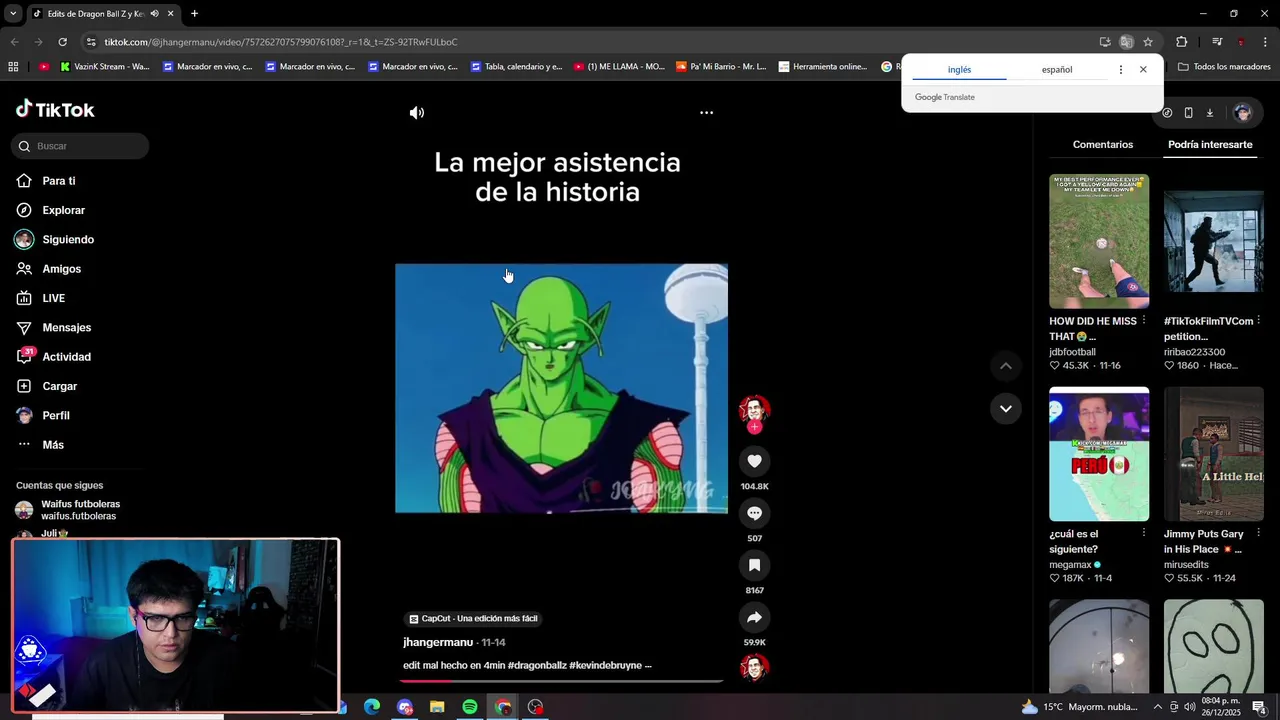Viewport: 1280px width, 720px height.
Task: Open the Chrome tab search dropdown
Action: [x=13, y=14]
